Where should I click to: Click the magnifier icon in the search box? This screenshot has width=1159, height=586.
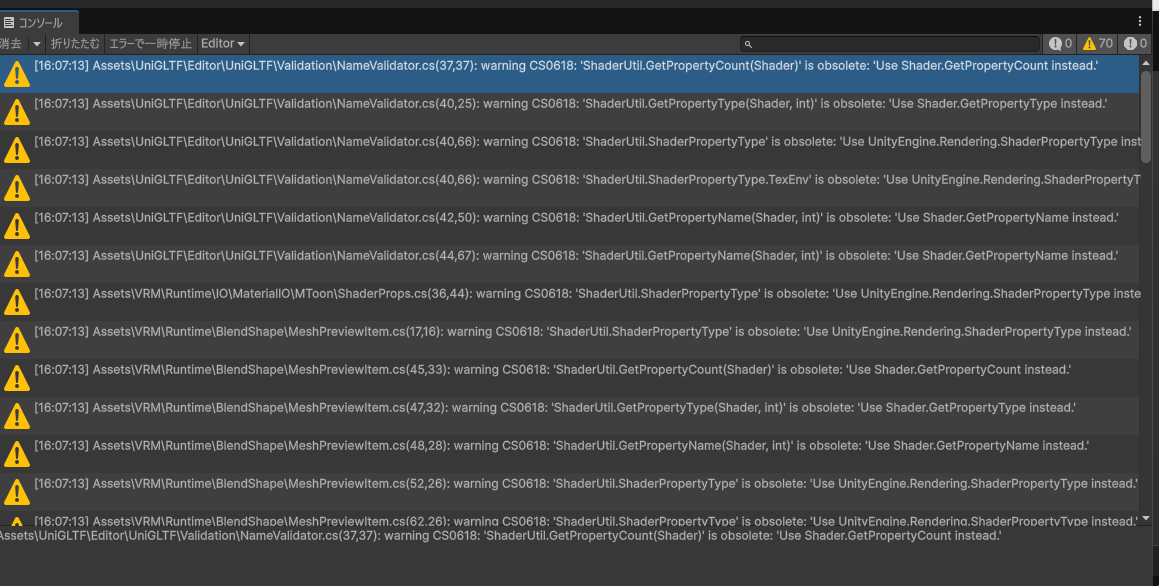(748, 44)
